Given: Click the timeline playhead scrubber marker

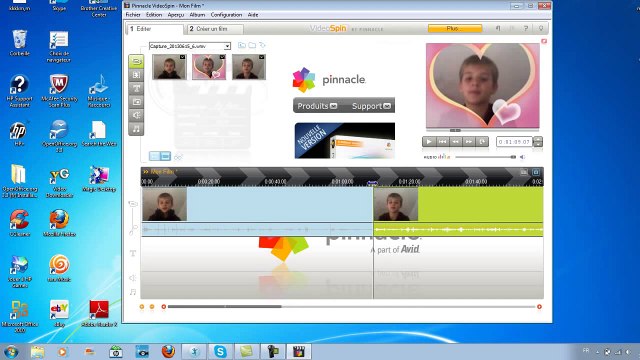Looking at the screenshot, I should click(372, 182).
